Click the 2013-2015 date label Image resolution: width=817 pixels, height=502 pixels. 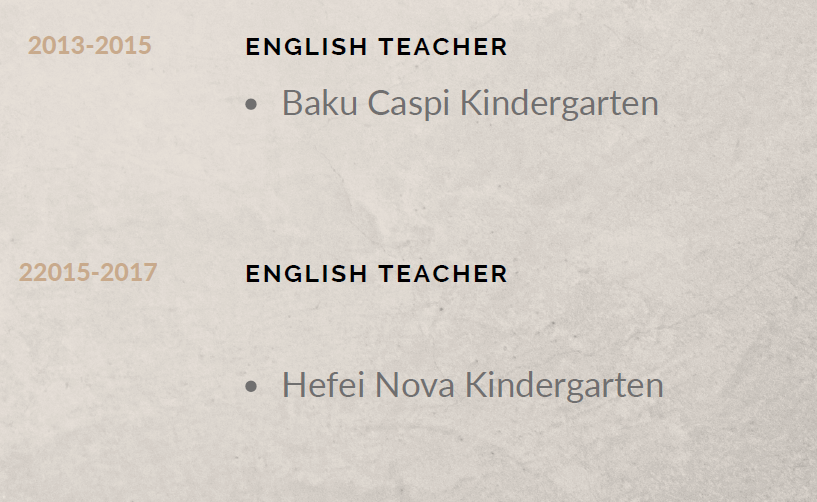[90, 45]
